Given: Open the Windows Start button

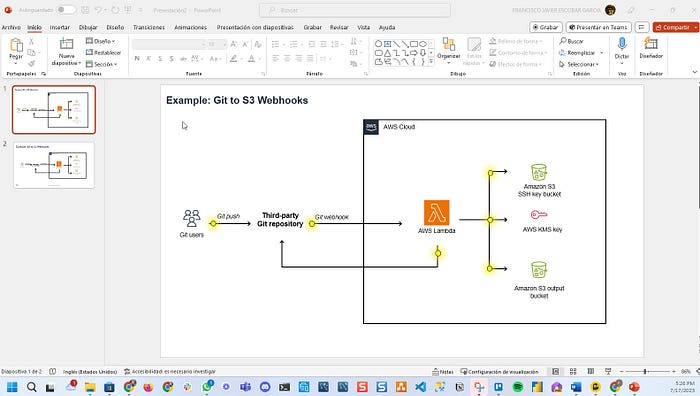Looking at the screenshot, I should [x=12, y=387].
